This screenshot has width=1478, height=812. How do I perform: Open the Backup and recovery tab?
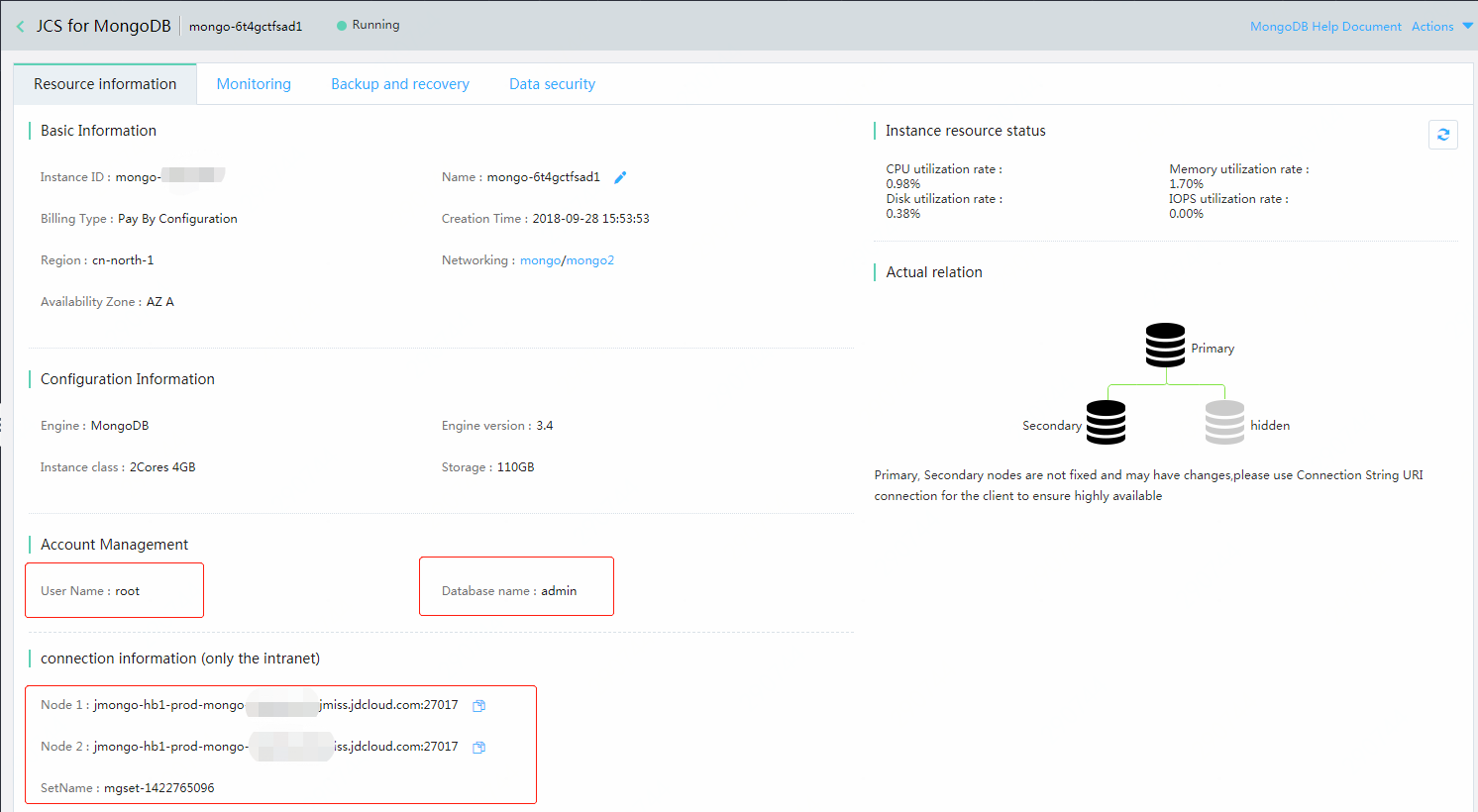point(400,84)
